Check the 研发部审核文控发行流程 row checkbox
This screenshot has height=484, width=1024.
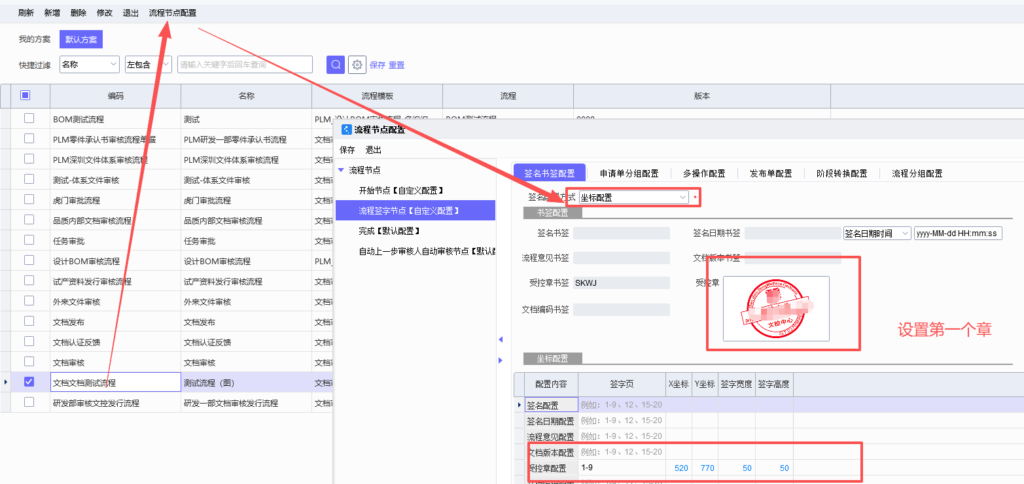coord(29,402)
